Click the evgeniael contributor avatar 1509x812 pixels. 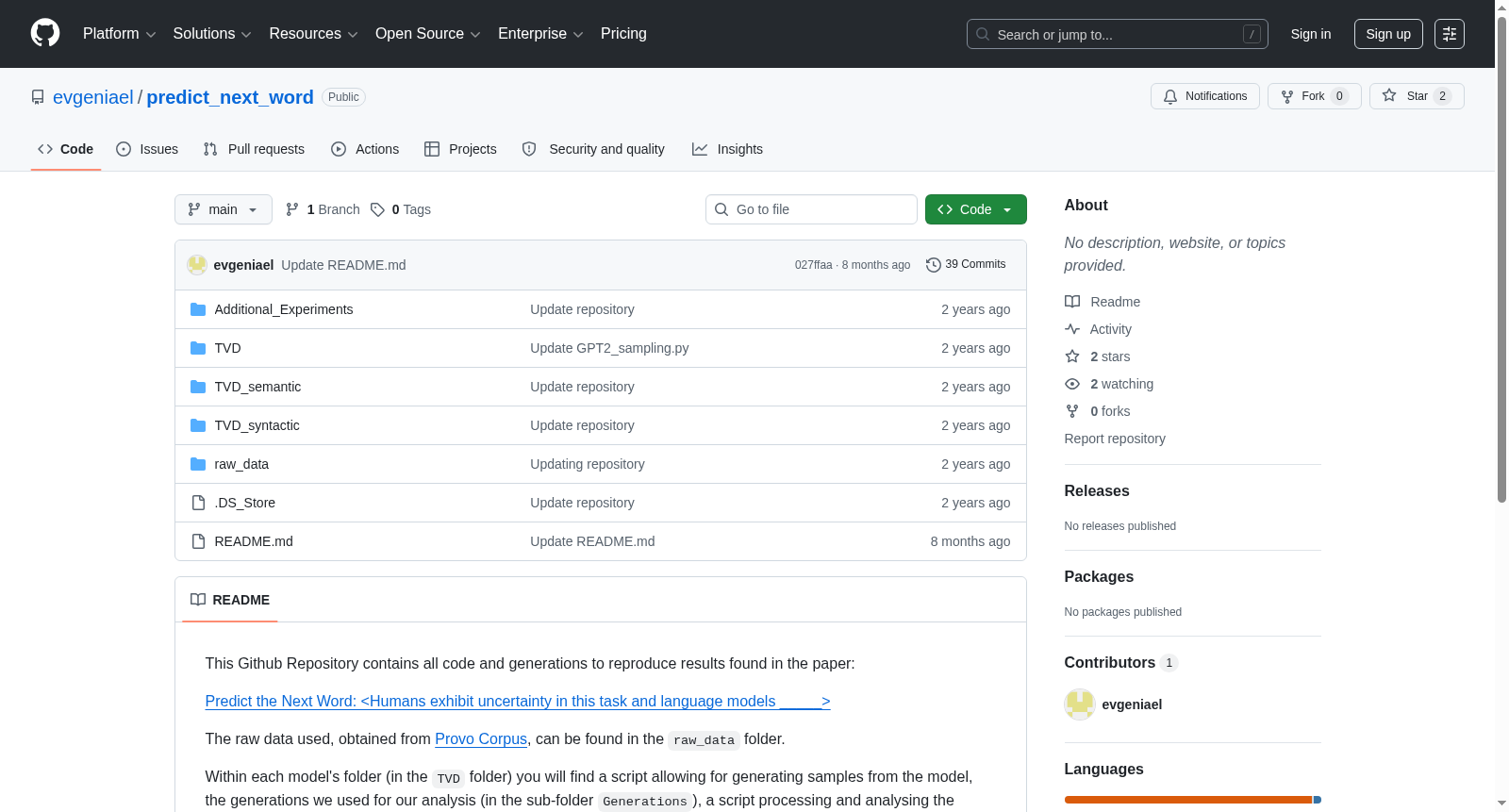pos(1080,704)
